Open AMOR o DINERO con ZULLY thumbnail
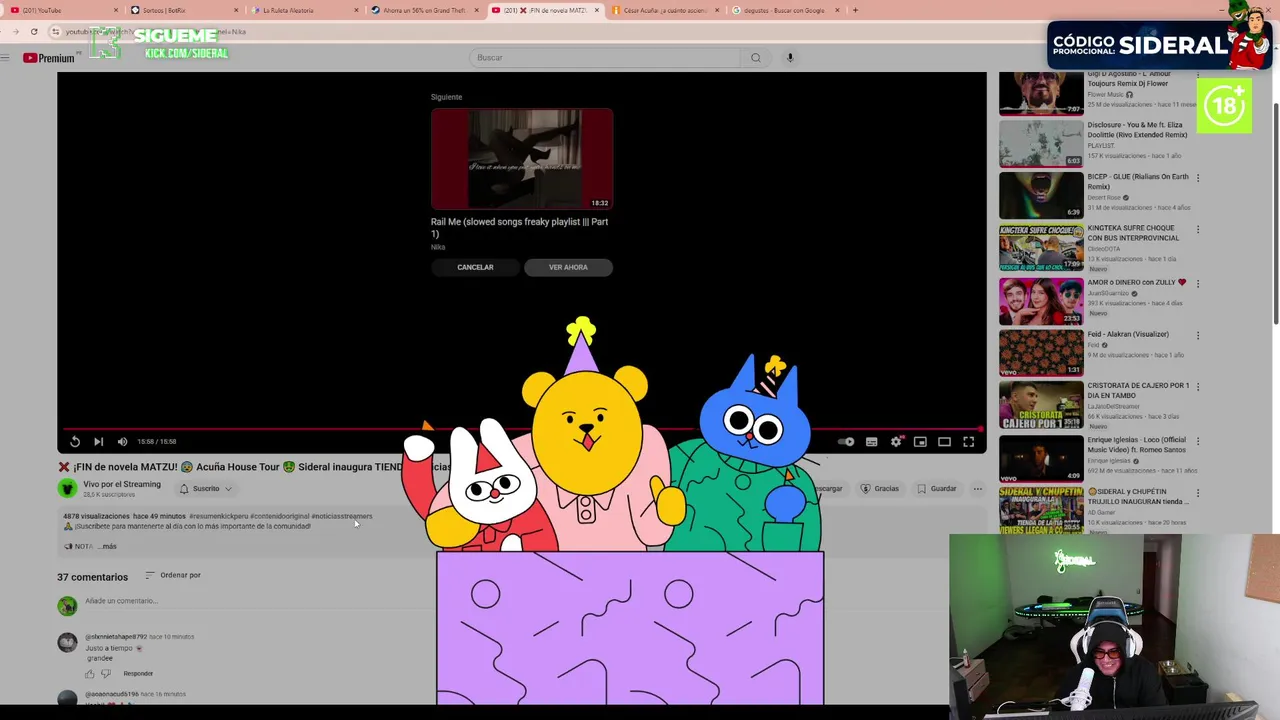 click(1041, 300)
